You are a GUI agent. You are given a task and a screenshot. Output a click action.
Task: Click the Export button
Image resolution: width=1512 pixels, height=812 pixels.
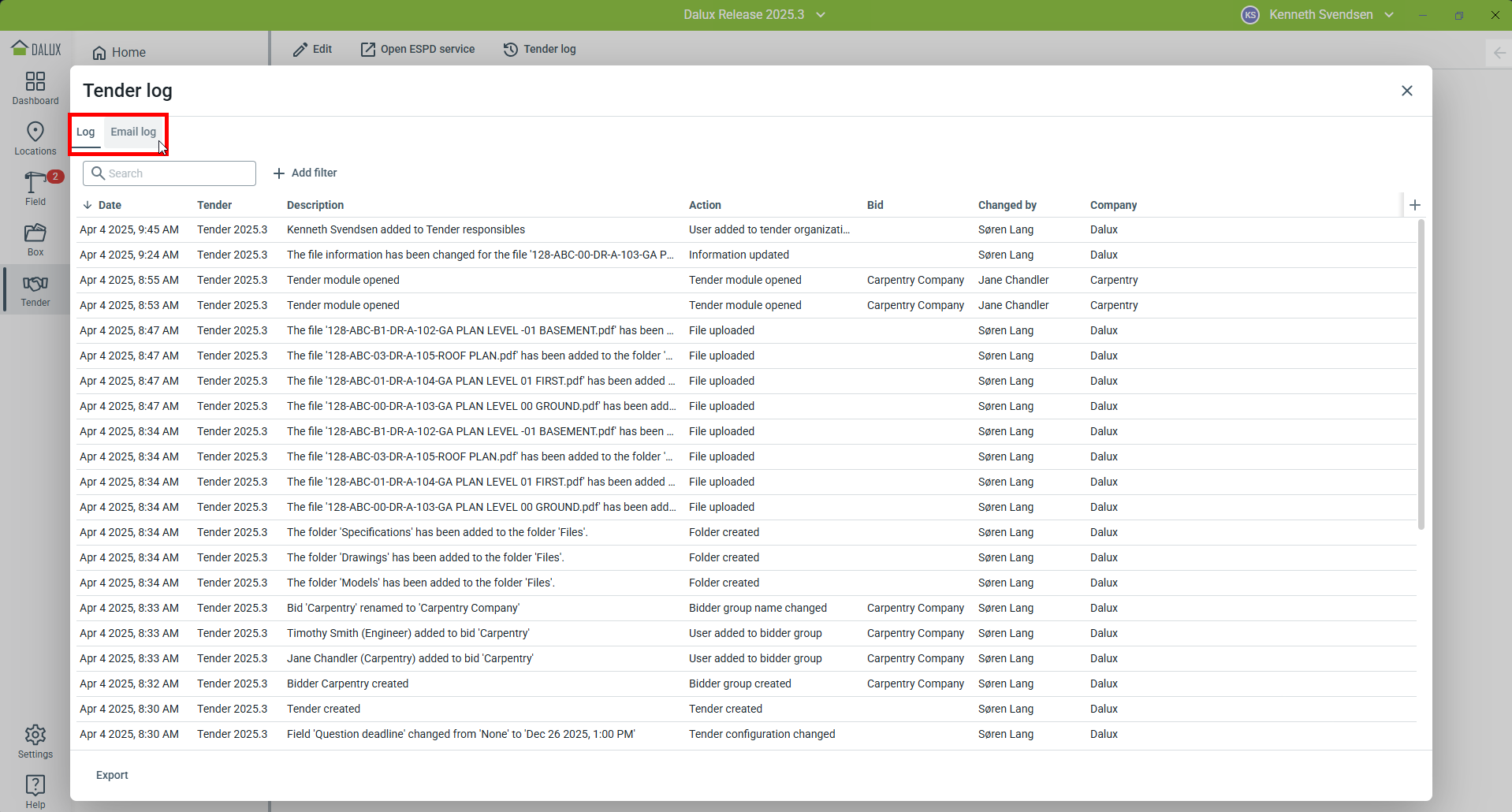coord(112,775)
